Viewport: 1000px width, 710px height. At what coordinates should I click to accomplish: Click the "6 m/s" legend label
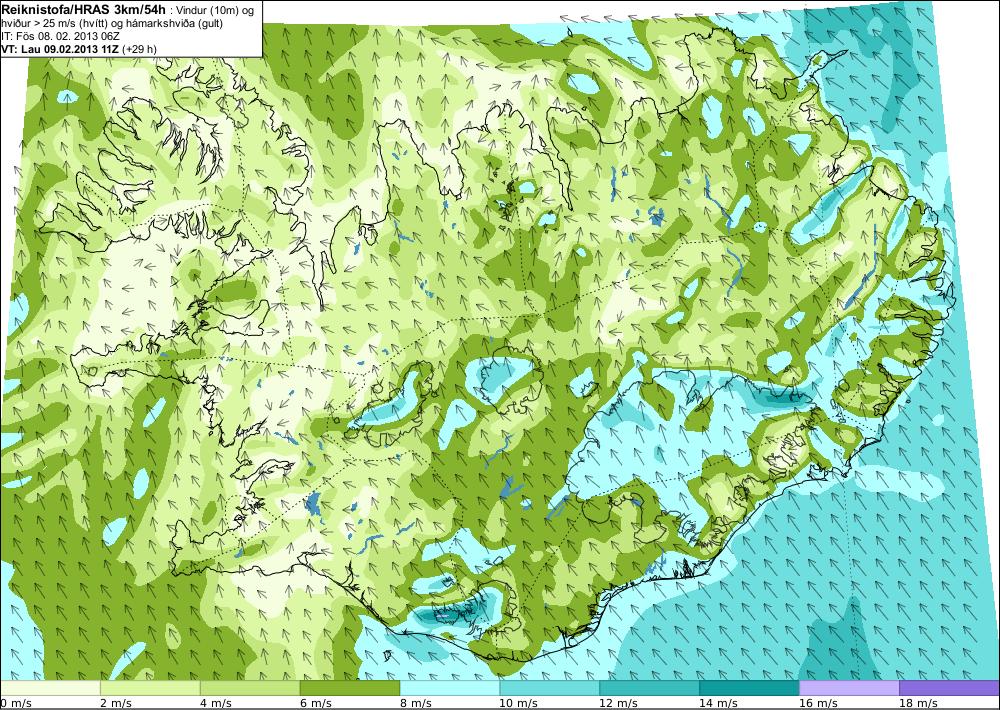[x=316, y=703]
